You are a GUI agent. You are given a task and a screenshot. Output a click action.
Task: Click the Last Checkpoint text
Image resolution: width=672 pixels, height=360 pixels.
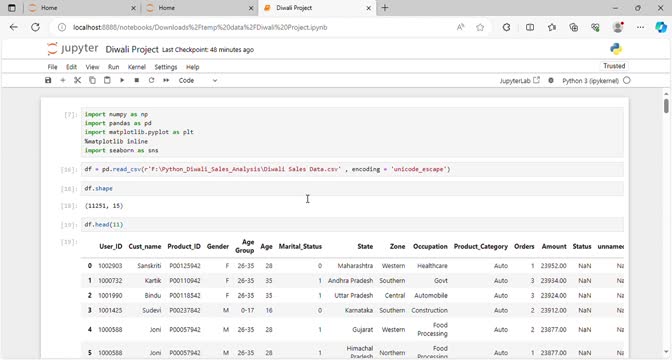(208, 50)
